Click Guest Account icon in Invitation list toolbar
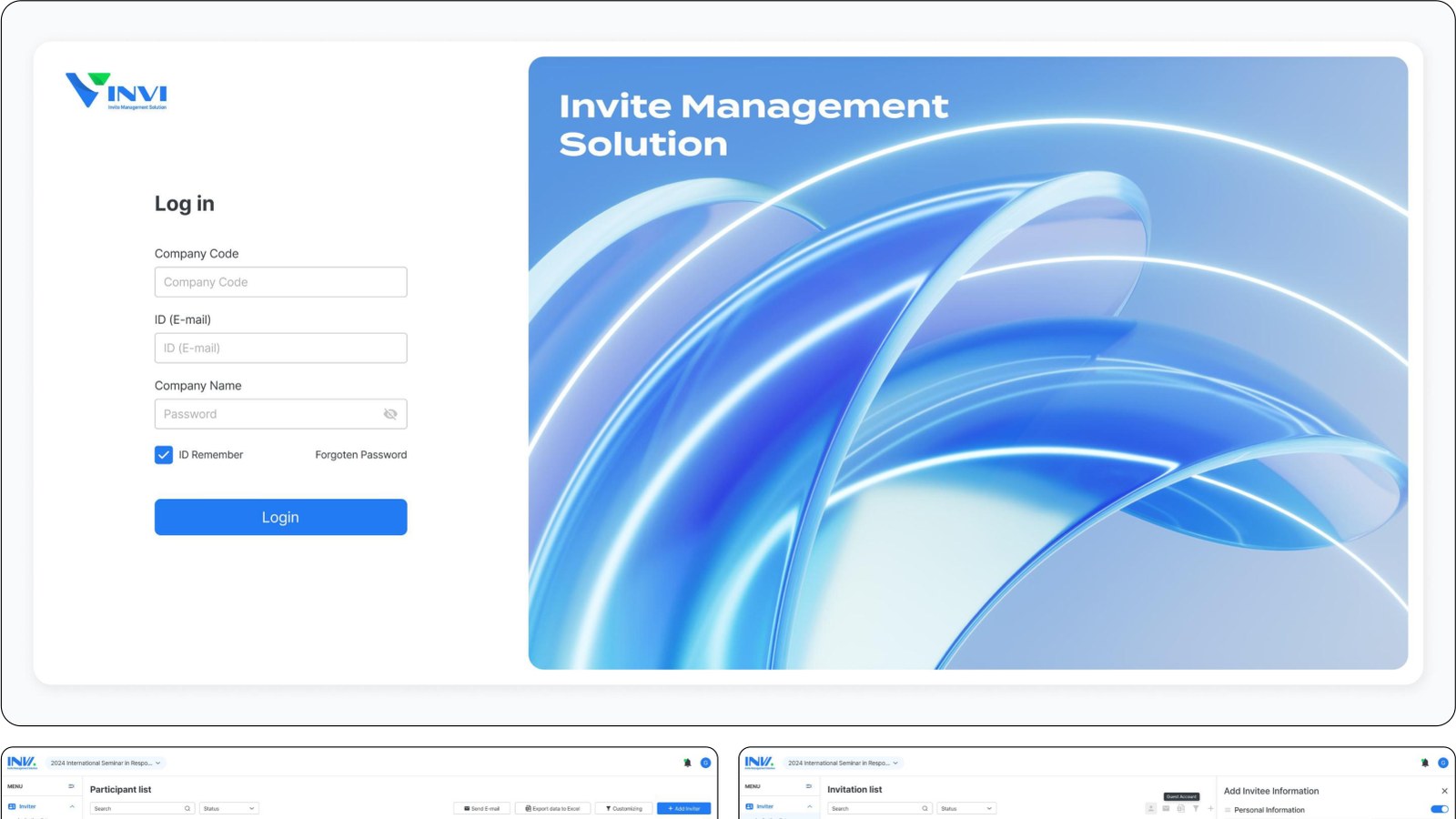 pyautogui.click(x=1151, y=808)
